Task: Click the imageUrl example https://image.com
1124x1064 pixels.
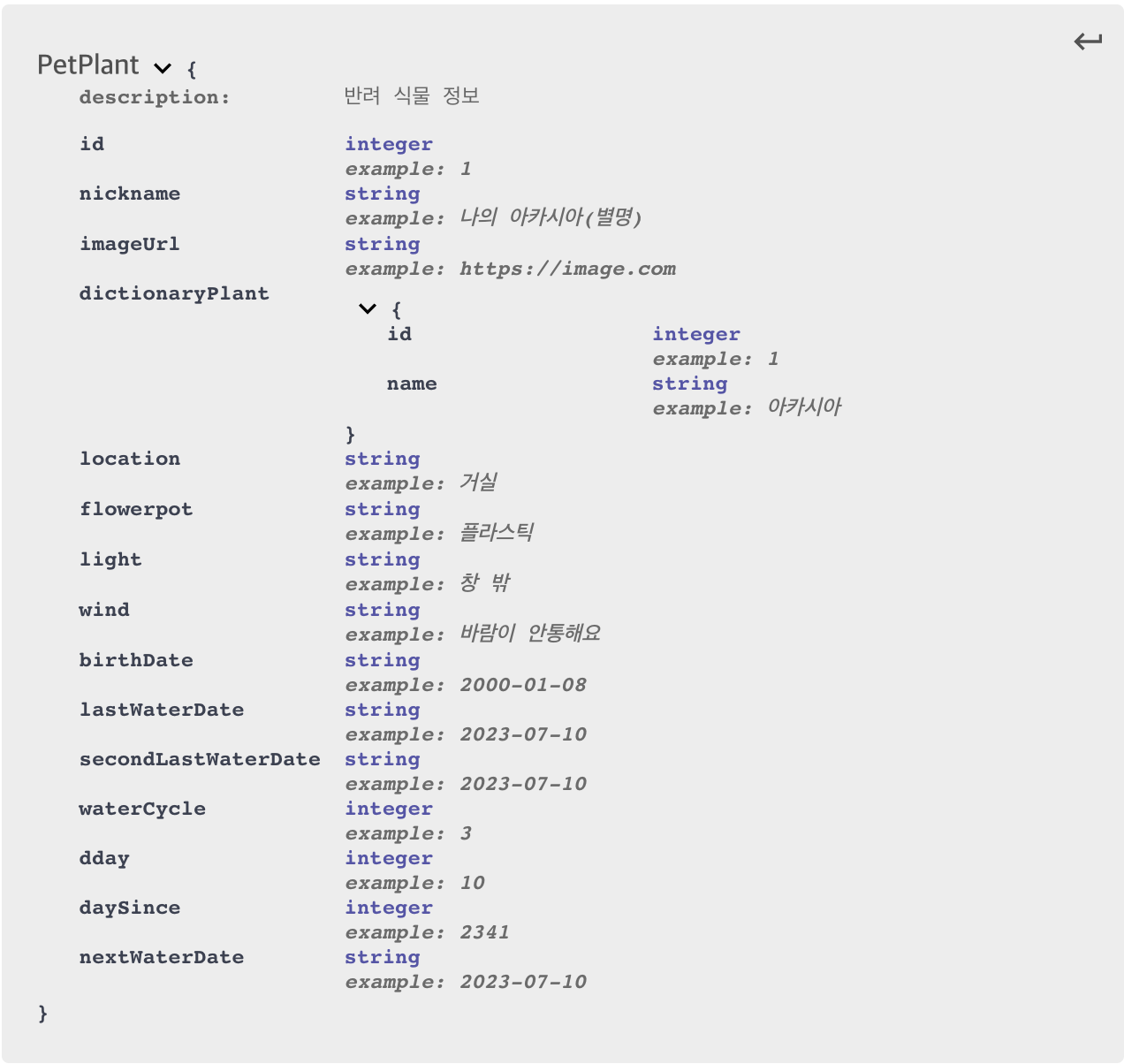Action: tap(567, 269)
